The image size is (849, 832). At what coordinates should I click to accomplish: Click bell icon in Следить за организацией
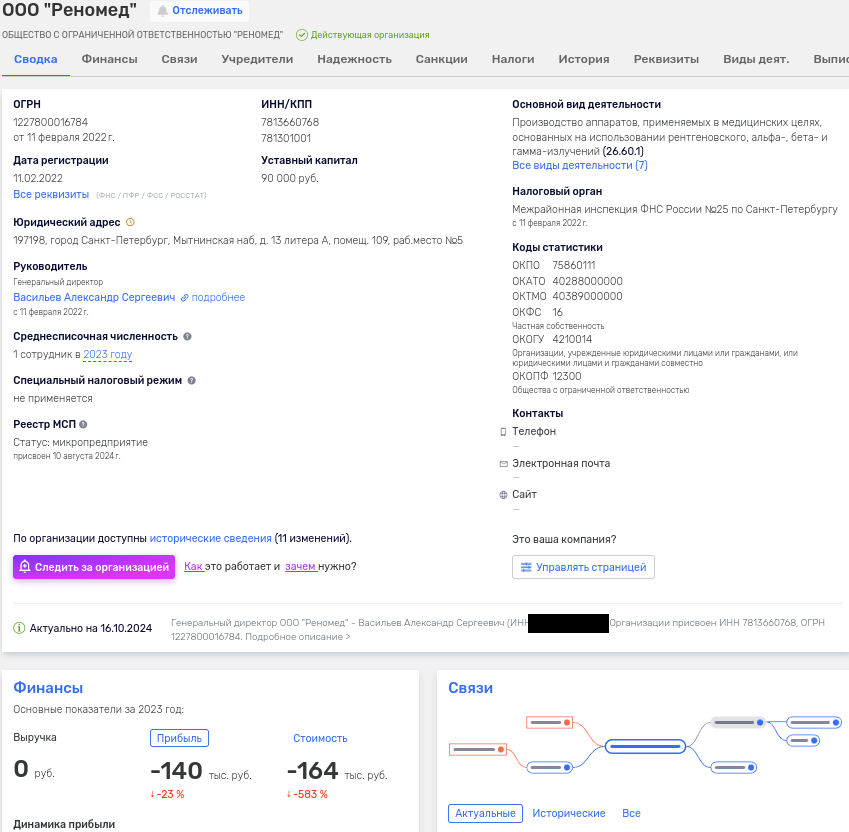pyautogui.click(x=24, y=567)
